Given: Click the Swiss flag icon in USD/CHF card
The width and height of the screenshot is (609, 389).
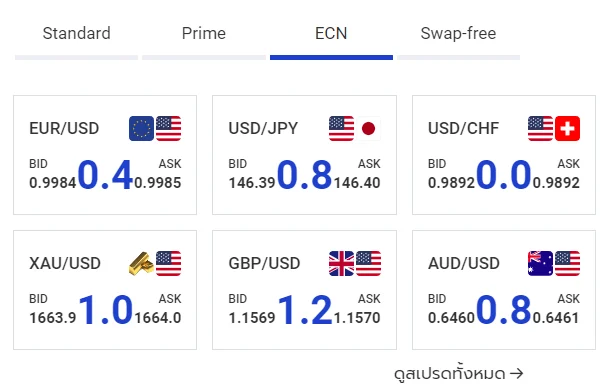Looking at the screenshot, I should pos(567,129).
